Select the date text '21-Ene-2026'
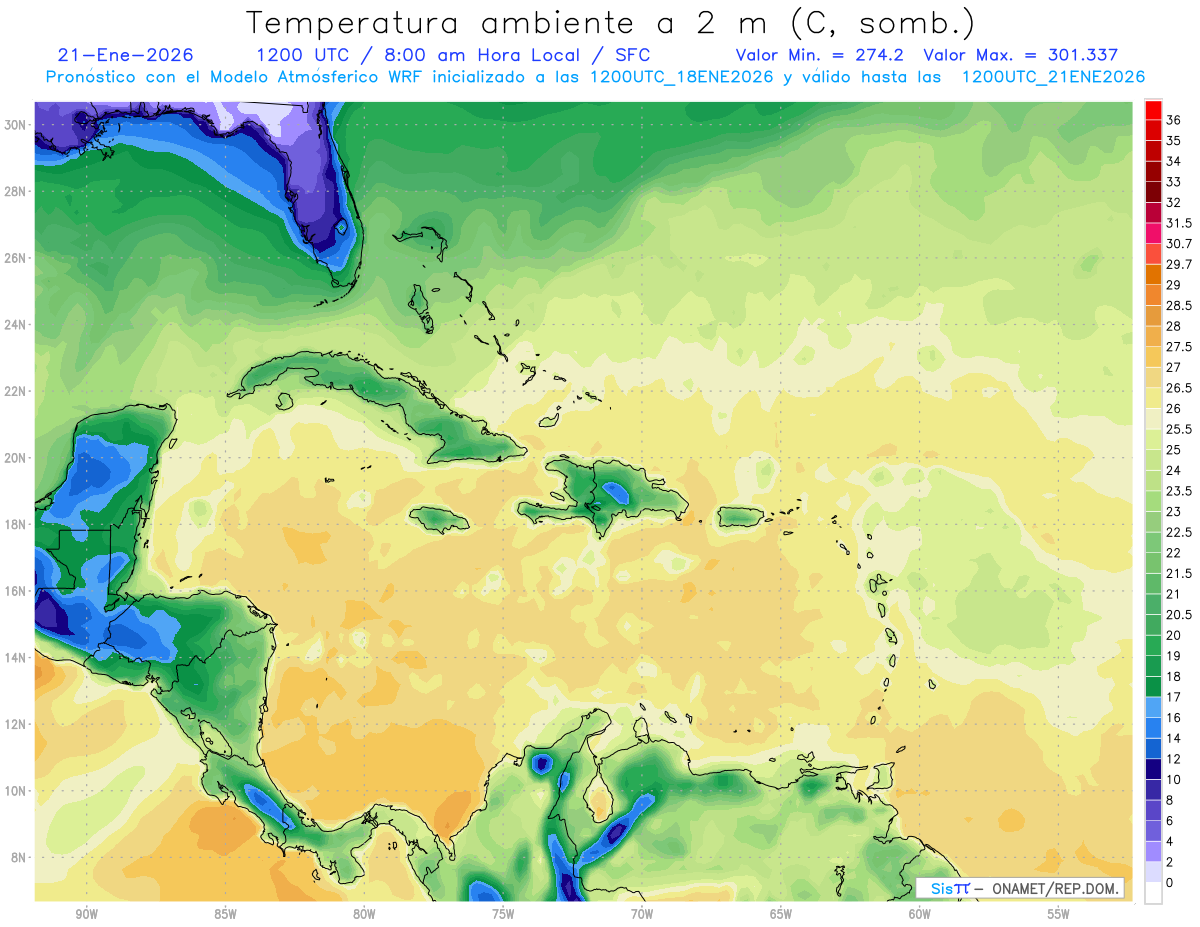Viewport: 1200px width, 927px height. tap(126, 55)
